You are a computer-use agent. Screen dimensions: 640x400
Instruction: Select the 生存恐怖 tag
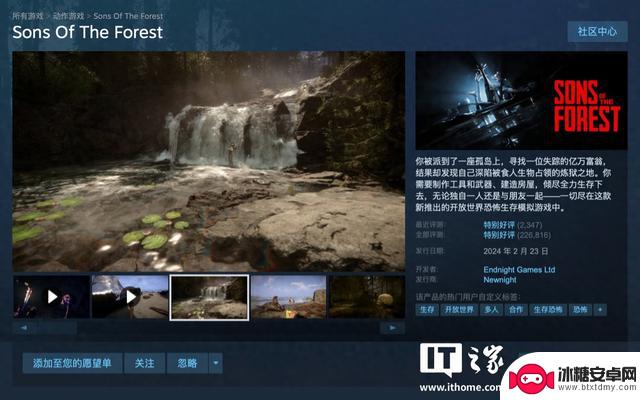click(548, 310)
